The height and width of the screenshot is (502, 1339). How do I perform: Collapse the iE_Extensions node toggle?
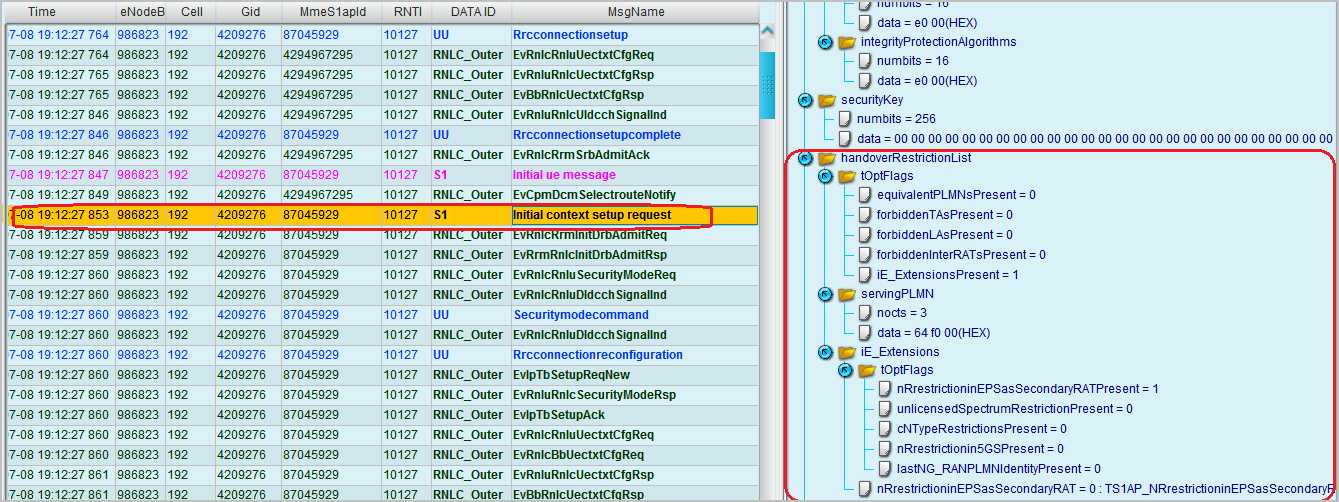[825, 352]
